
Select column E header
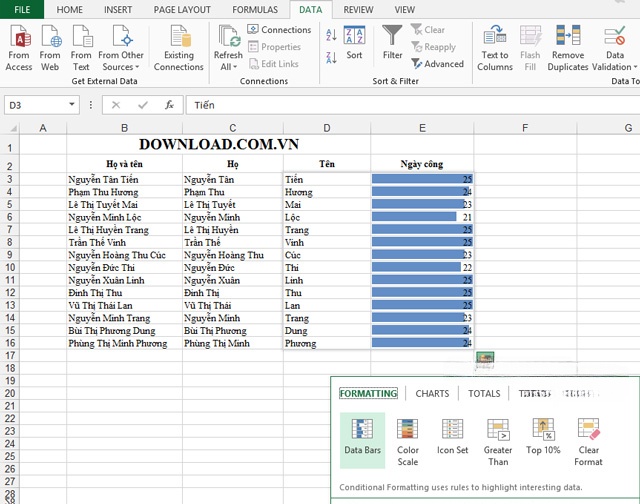(x=422, y=128)
